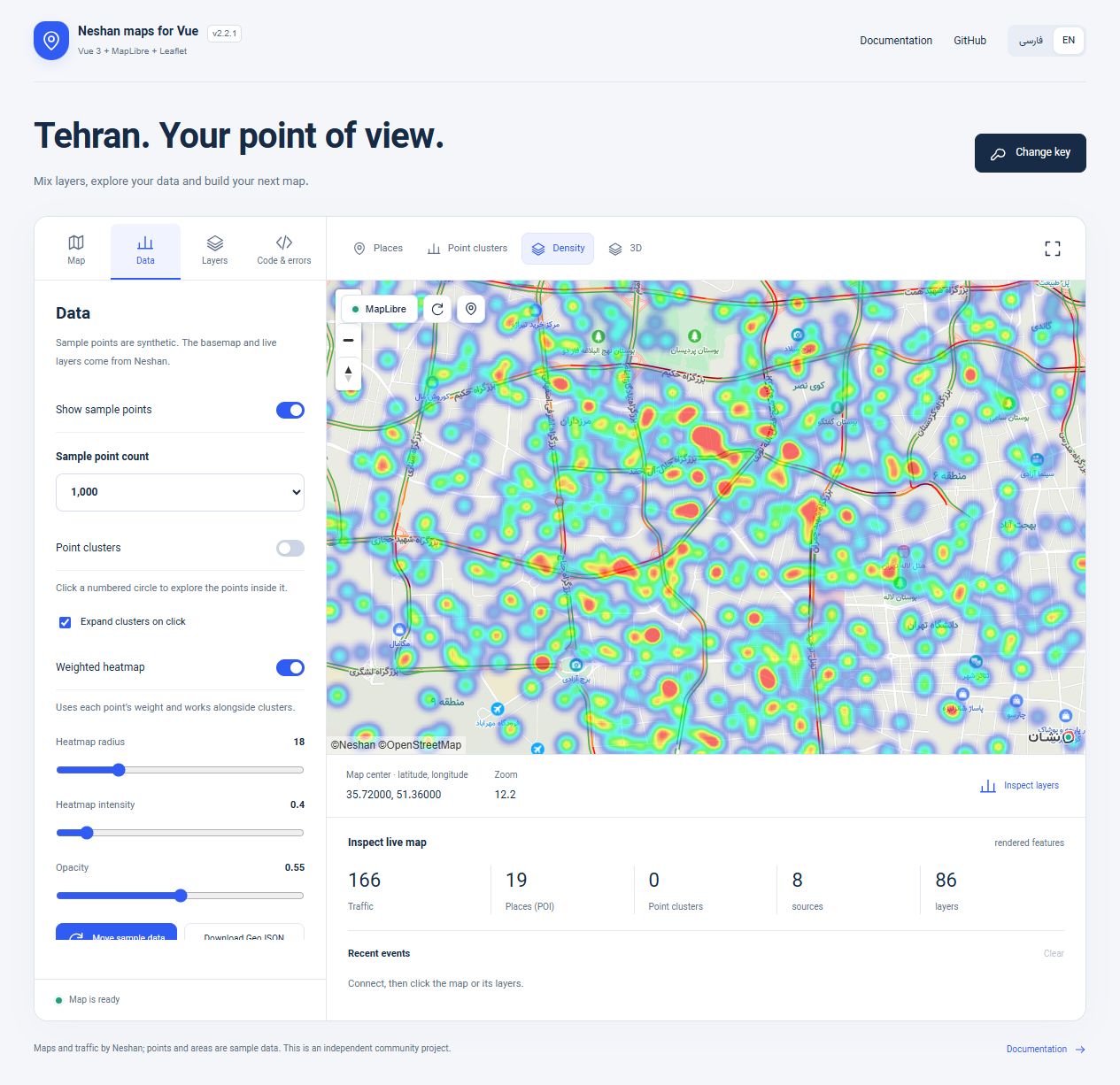Click the Hotel Laleh marker
Screen dimensions: 1120x1085
904,552
